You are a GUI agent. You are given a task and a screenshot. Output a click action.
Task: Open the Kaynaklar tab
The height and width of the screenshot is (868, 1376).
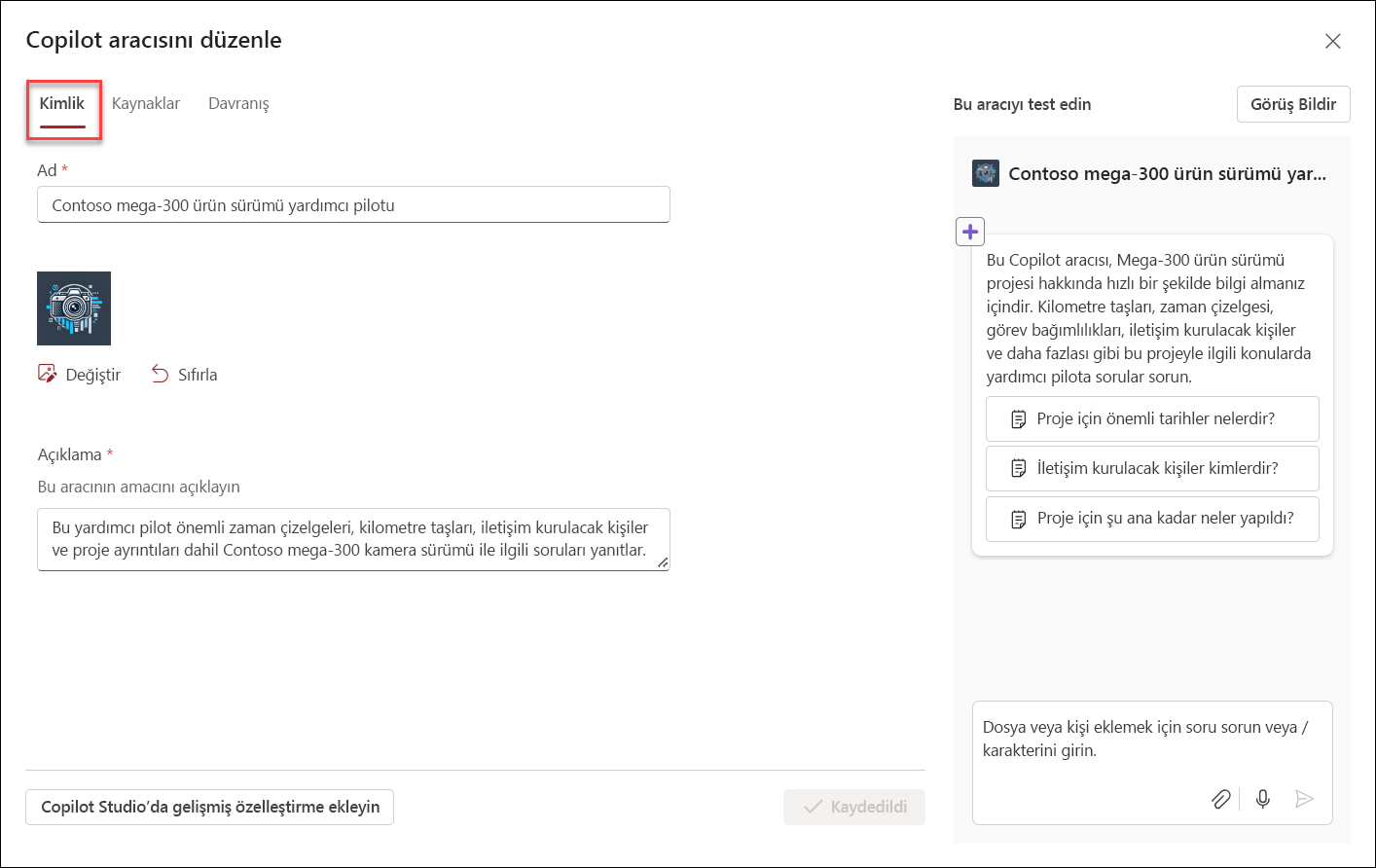click(x=146, y=104)
